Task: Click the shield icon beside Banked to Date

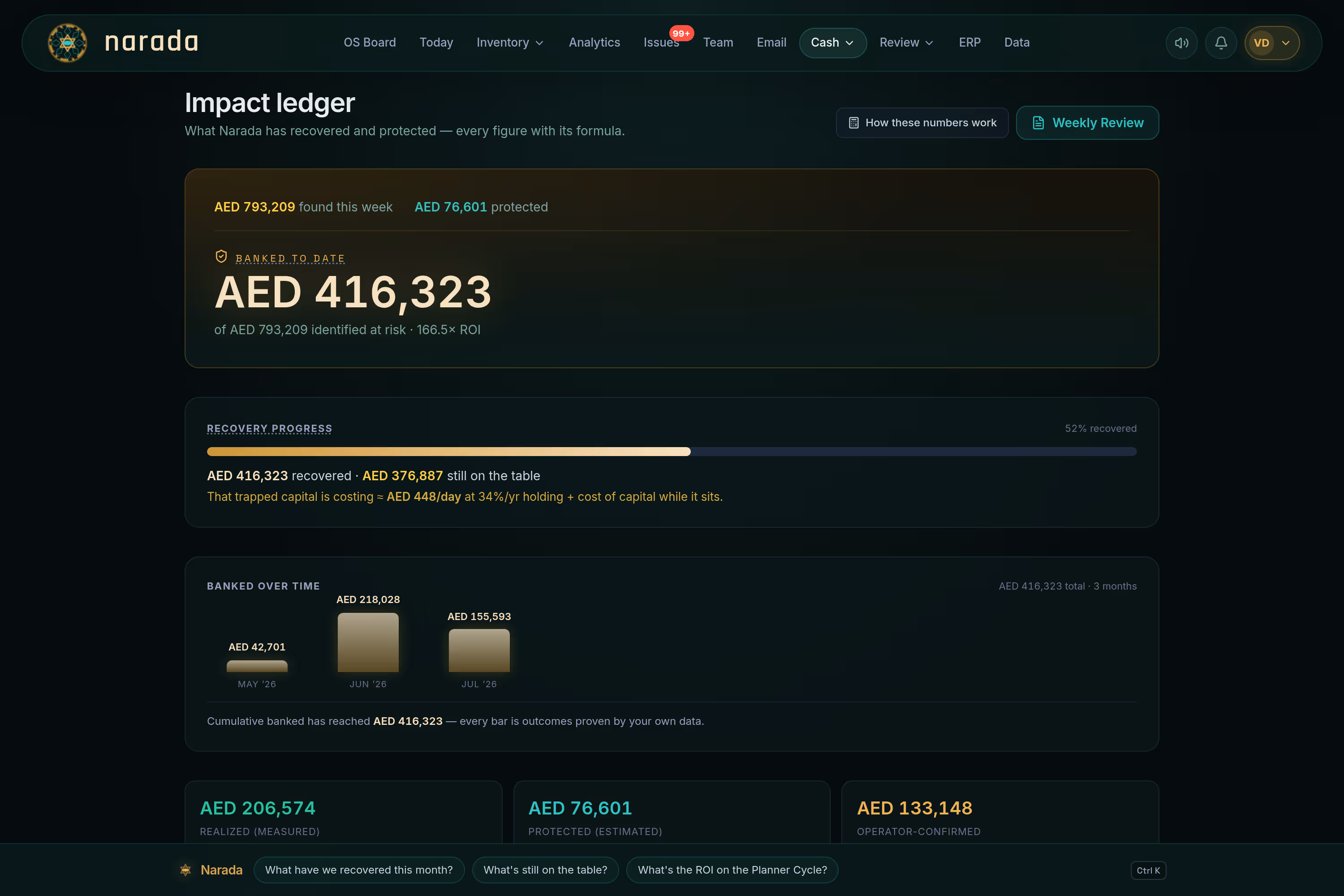Action: 221,257
